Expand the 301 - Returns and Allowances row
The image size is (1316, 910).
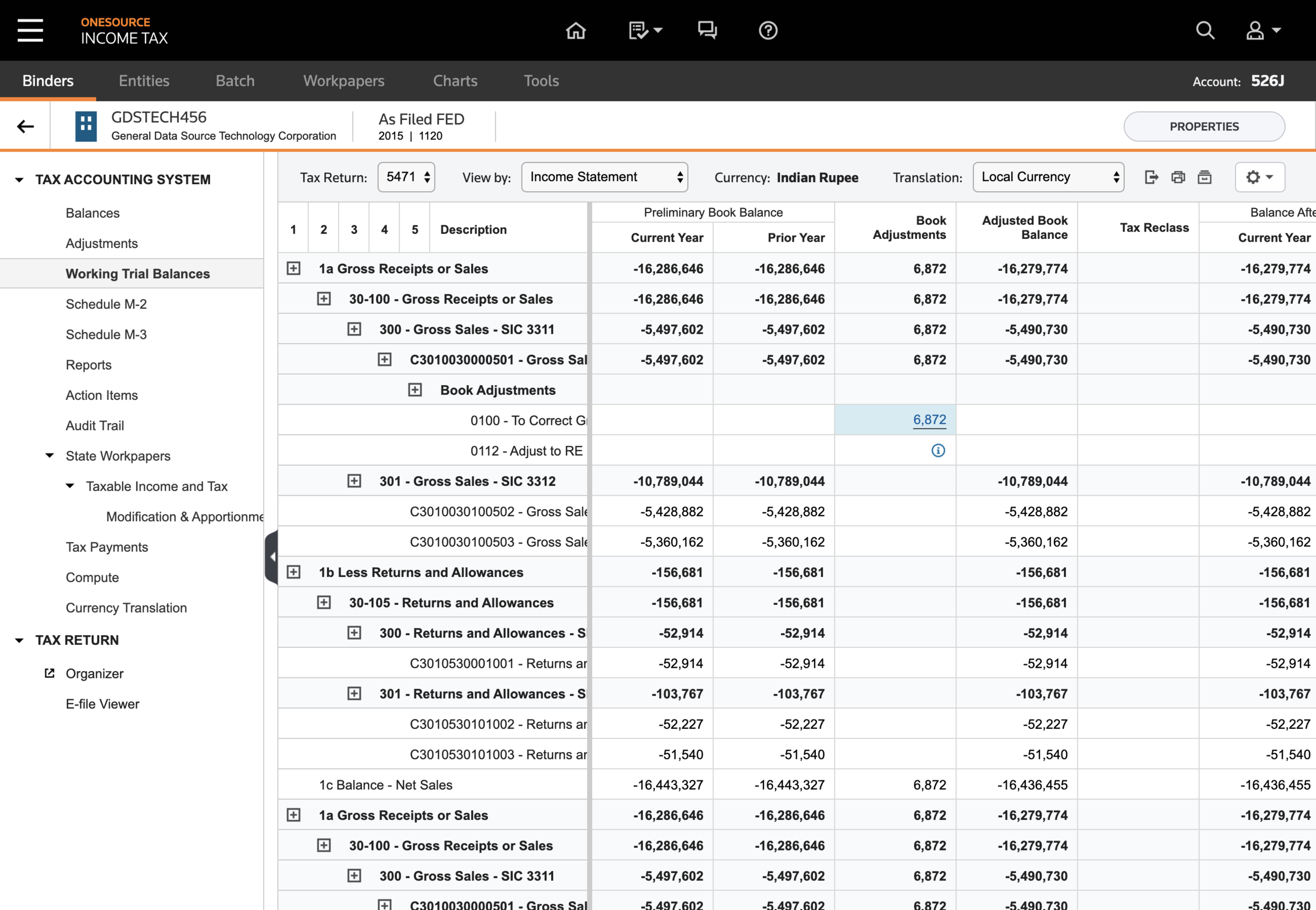click(354, 694)
